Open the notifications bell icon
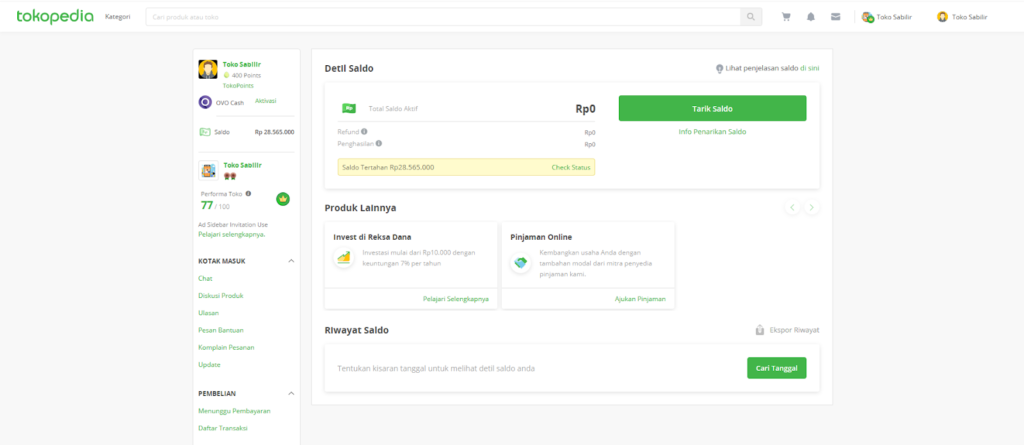 (x=810, y=17)
